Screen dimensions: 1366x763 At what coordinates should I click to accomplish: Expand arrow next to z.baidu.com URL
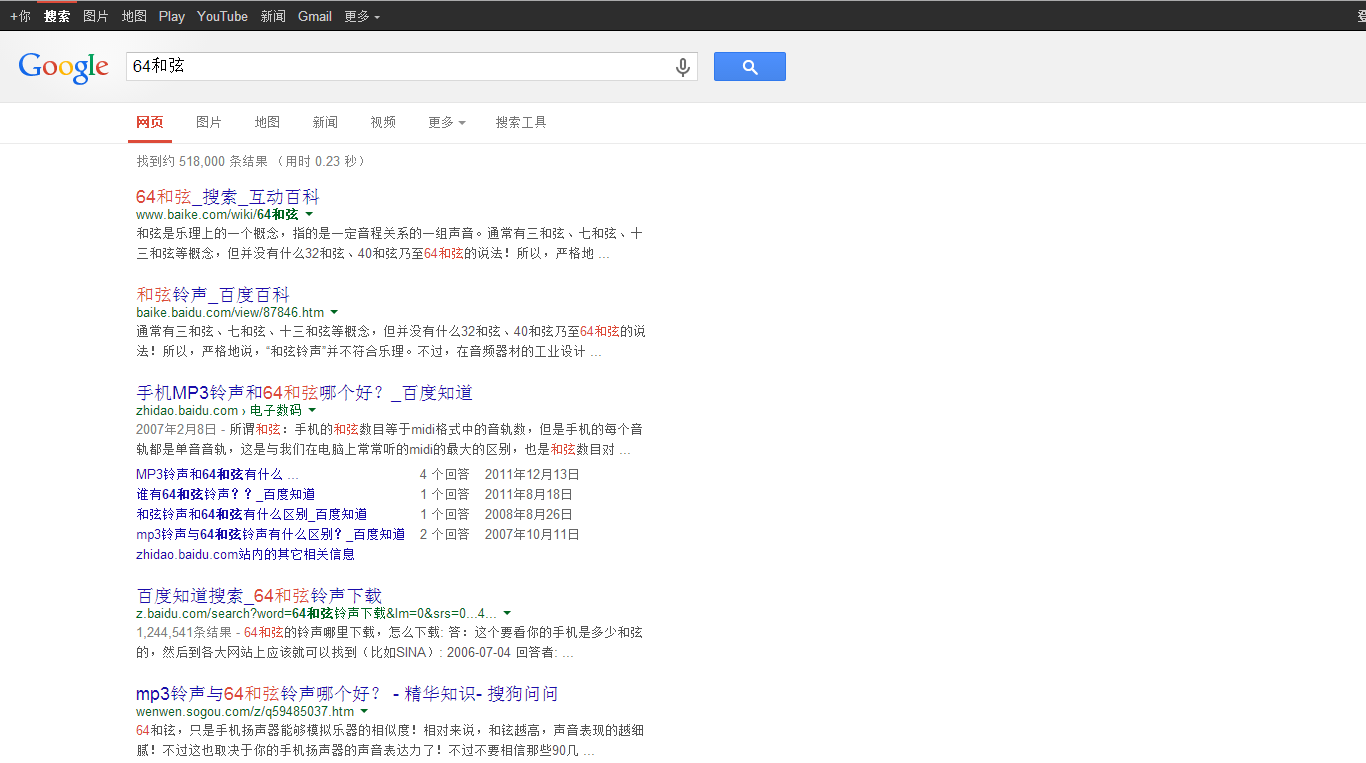(x=507, y=613)
